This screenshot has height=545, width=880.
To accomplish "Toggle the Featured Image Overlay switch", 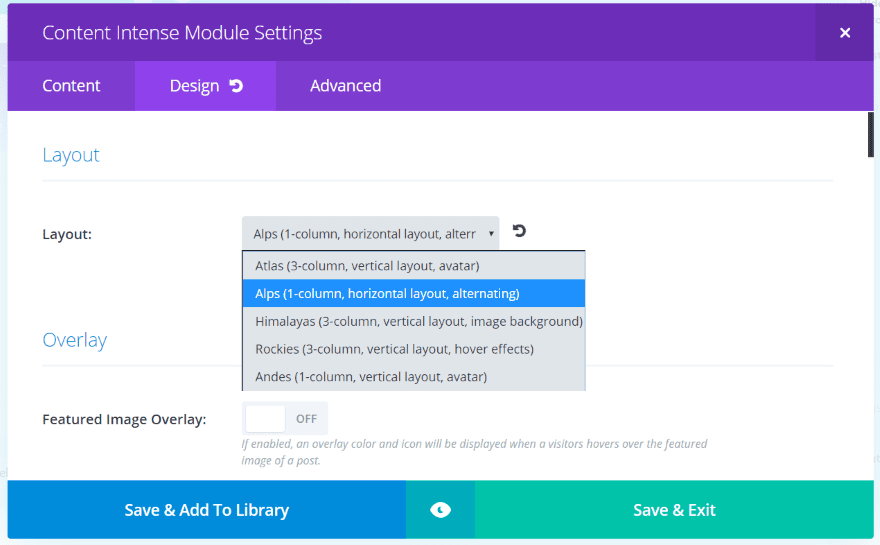I will click(x=284, y=419).
